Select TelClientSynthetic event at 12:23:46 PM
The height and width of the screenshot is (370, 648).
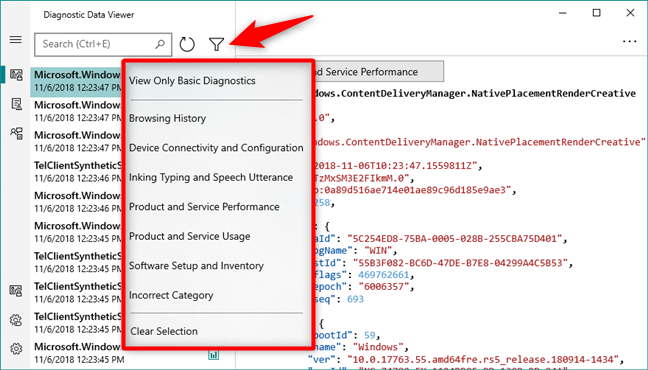point(76,172)
